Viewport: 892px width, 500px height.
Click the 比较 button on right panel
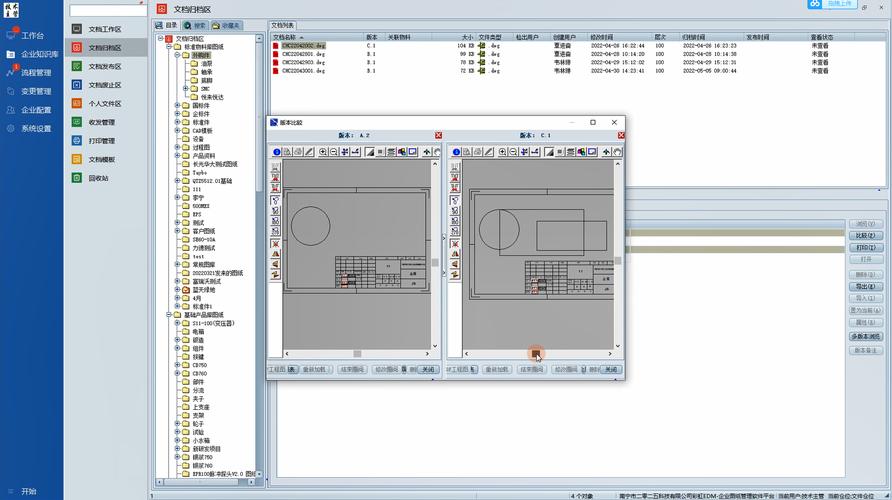(x=866, y=235)
